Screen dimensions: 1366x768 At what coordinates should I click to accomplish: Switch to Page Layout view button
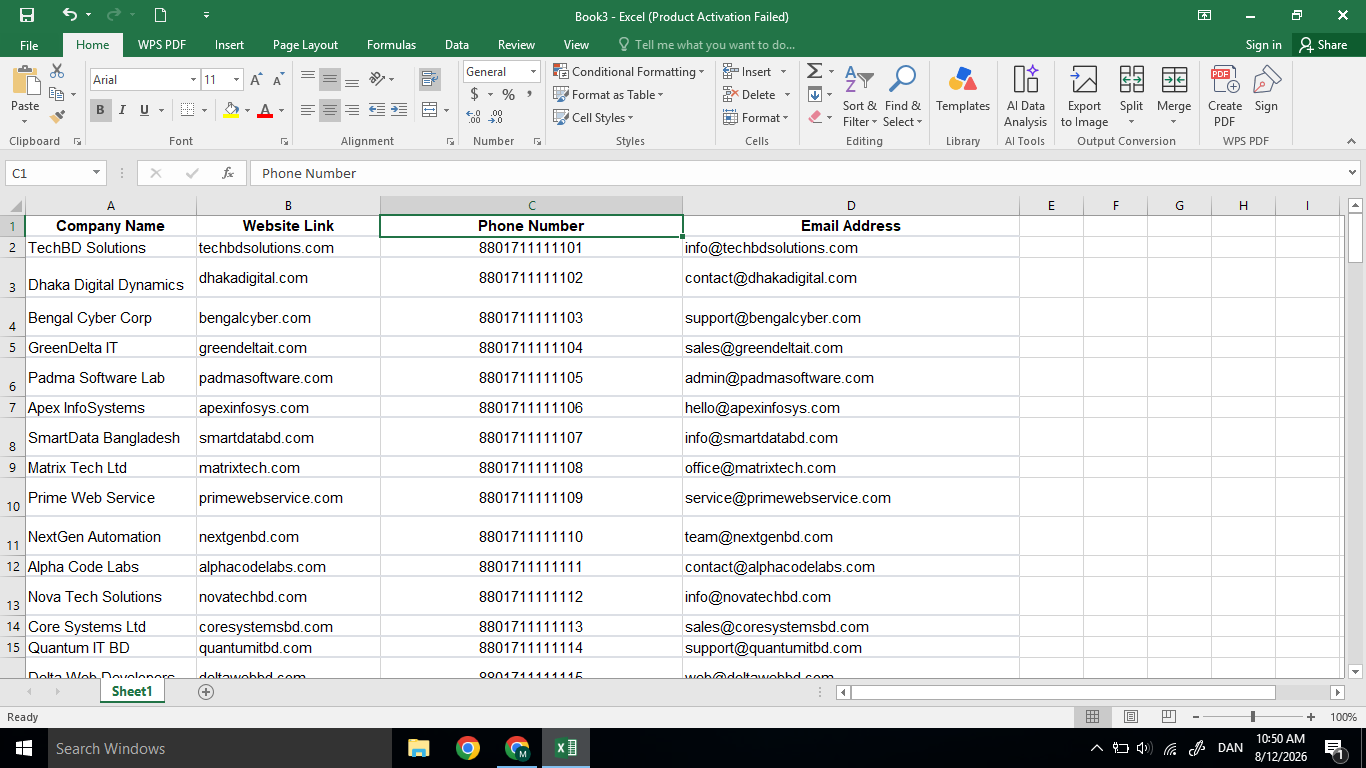(1131, 717)
